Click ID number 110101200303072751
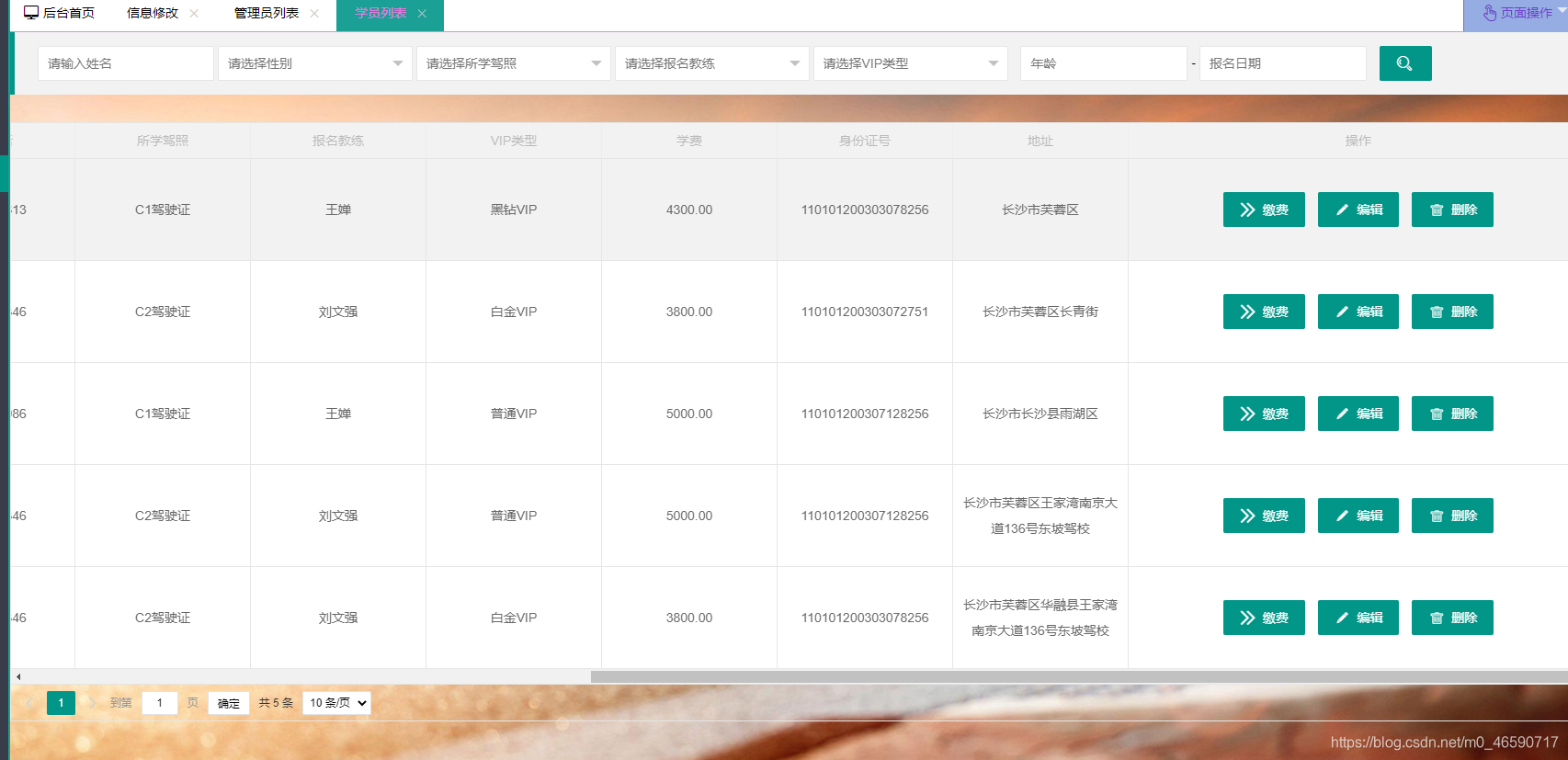1568x760 pixels. click(865, 312)
